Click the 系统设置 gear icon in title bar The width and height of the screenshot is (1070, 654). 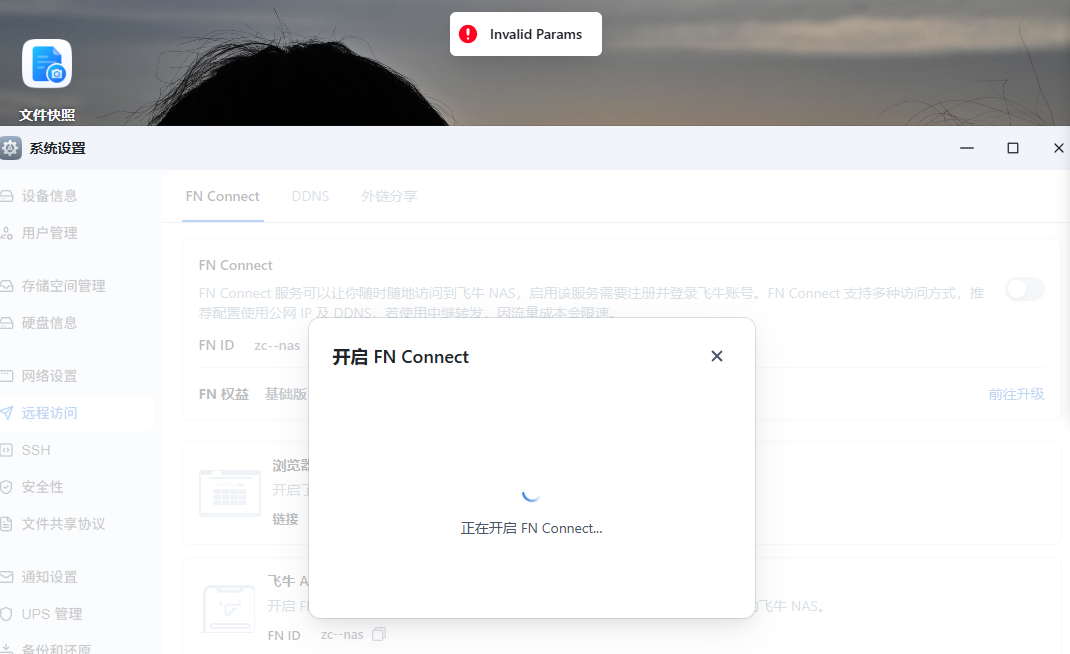point(10,148)
